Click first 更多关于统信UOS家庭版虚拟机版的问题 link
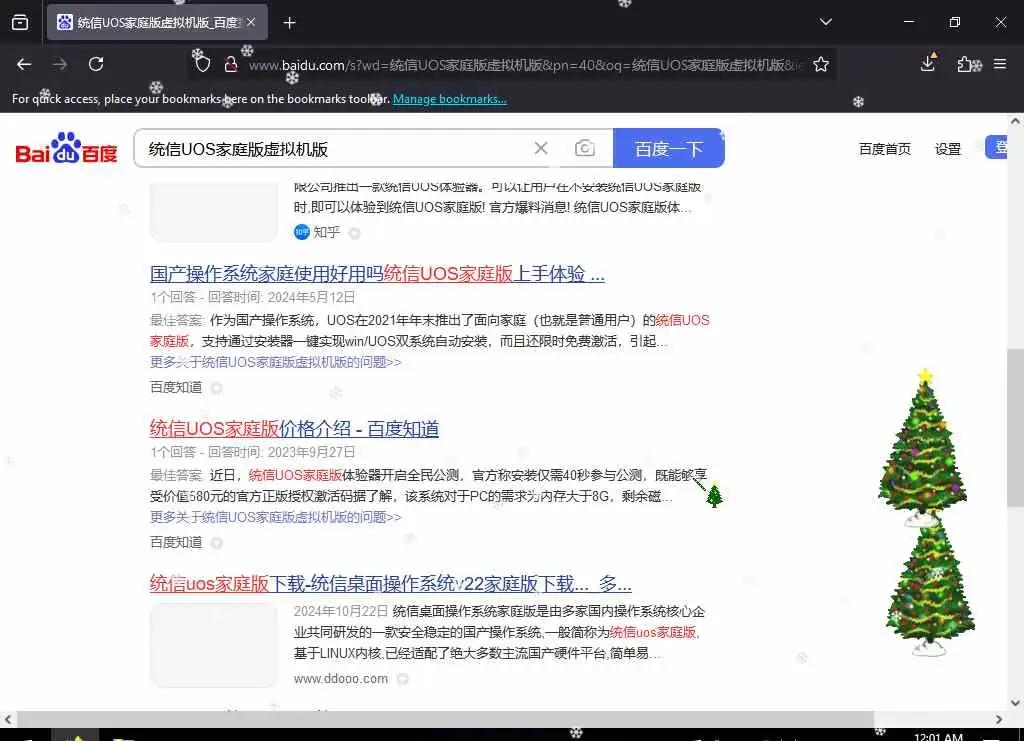Image resolution: width=1024 pixels, height=741 pixels. pyautogui.click(x=276, y=362)
